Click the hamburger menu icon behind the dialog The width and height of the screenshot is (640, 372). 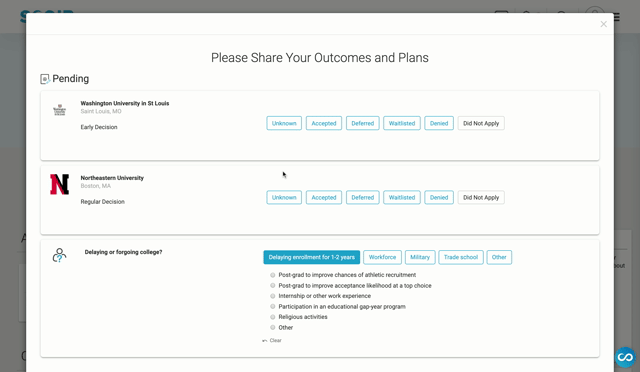(x=617, y=17)
